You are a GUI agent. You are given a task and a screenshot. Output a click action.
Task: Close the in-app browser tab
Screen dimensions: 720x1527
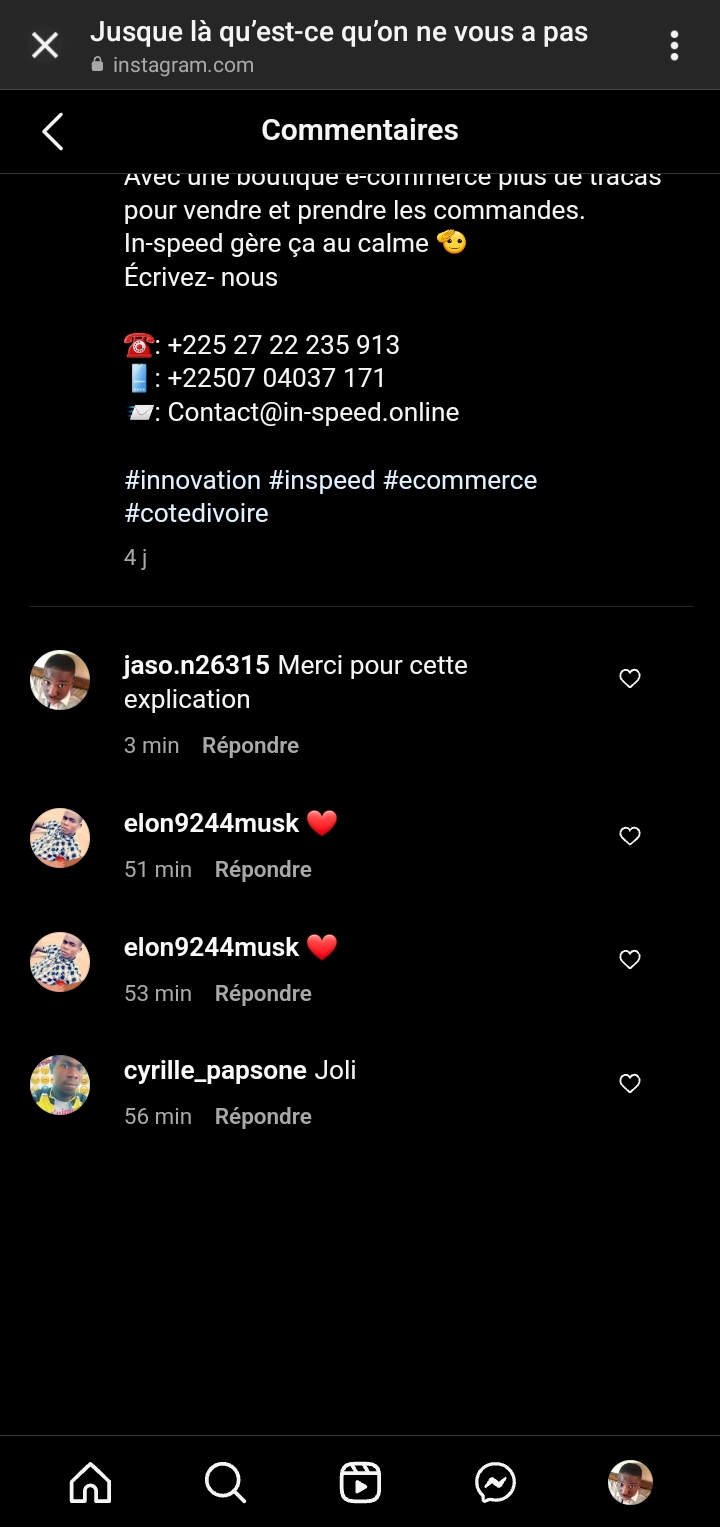(x=45, y=45)
